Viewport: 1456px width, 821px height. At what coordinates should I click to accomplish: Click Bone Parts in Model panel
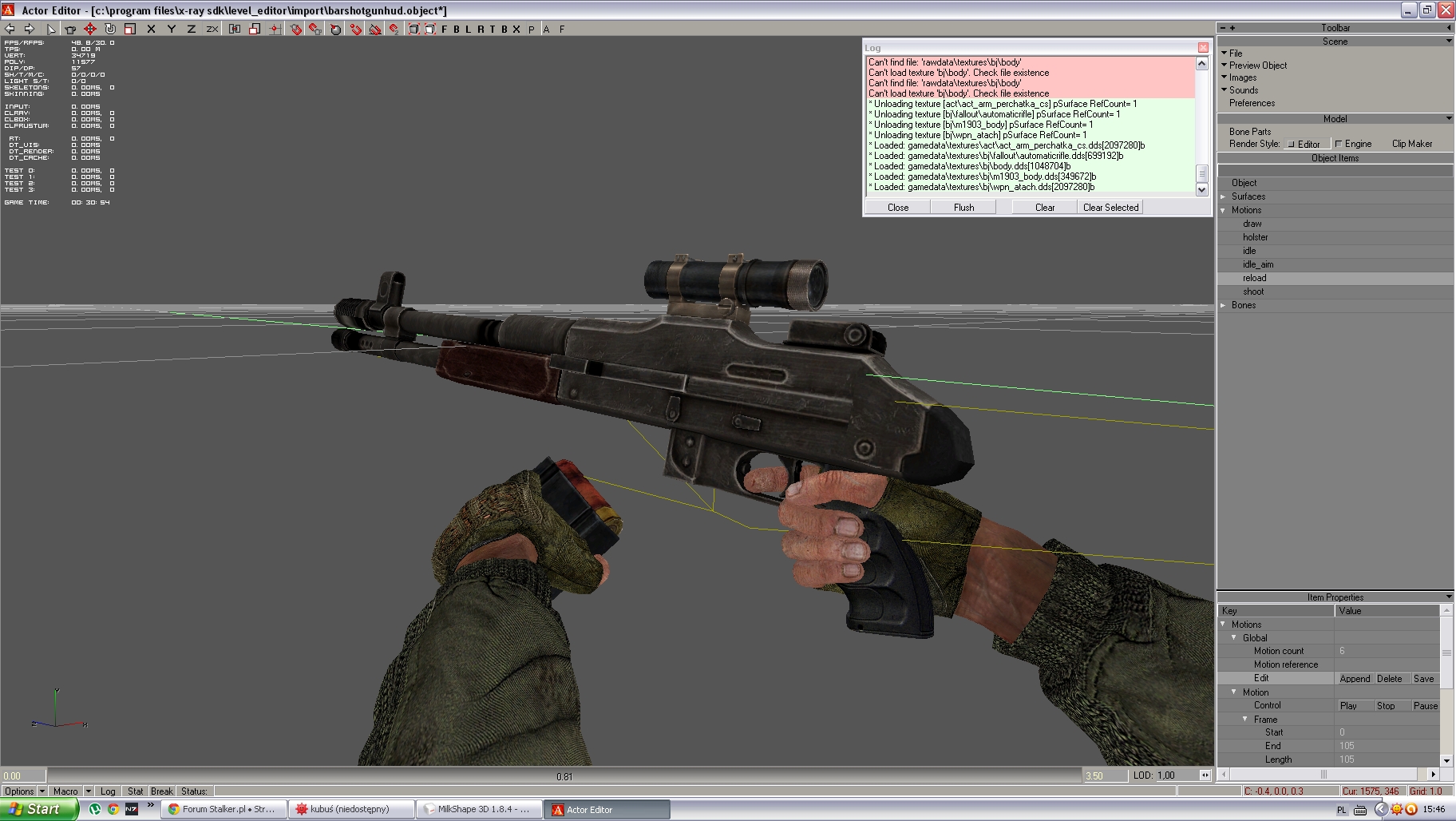coord(1250,132)
